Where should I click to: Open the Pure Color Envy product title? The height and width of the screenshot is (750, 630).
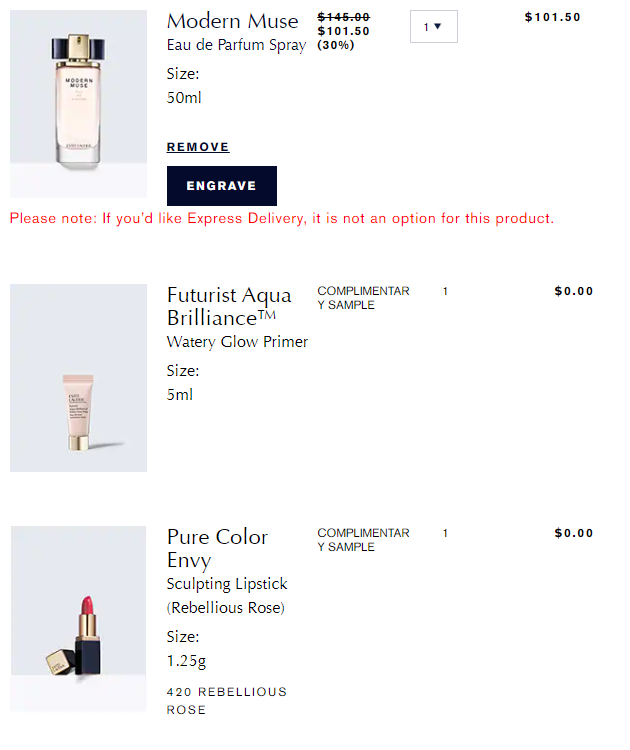(x=217, y=549)
